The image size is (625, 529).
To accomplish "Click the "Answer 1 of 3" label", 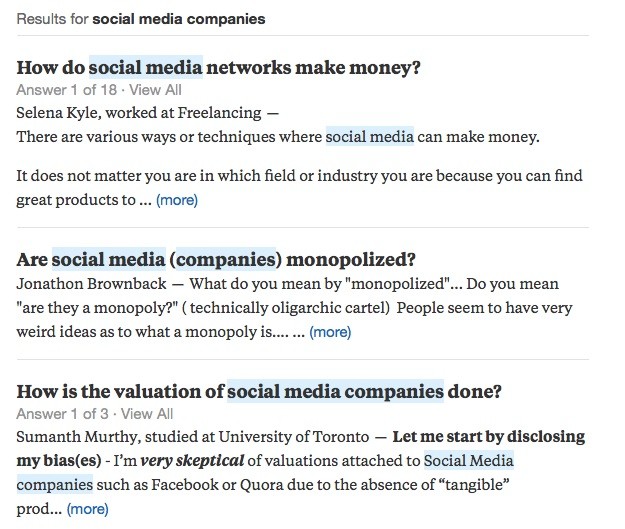I will [x=53, y=413].
